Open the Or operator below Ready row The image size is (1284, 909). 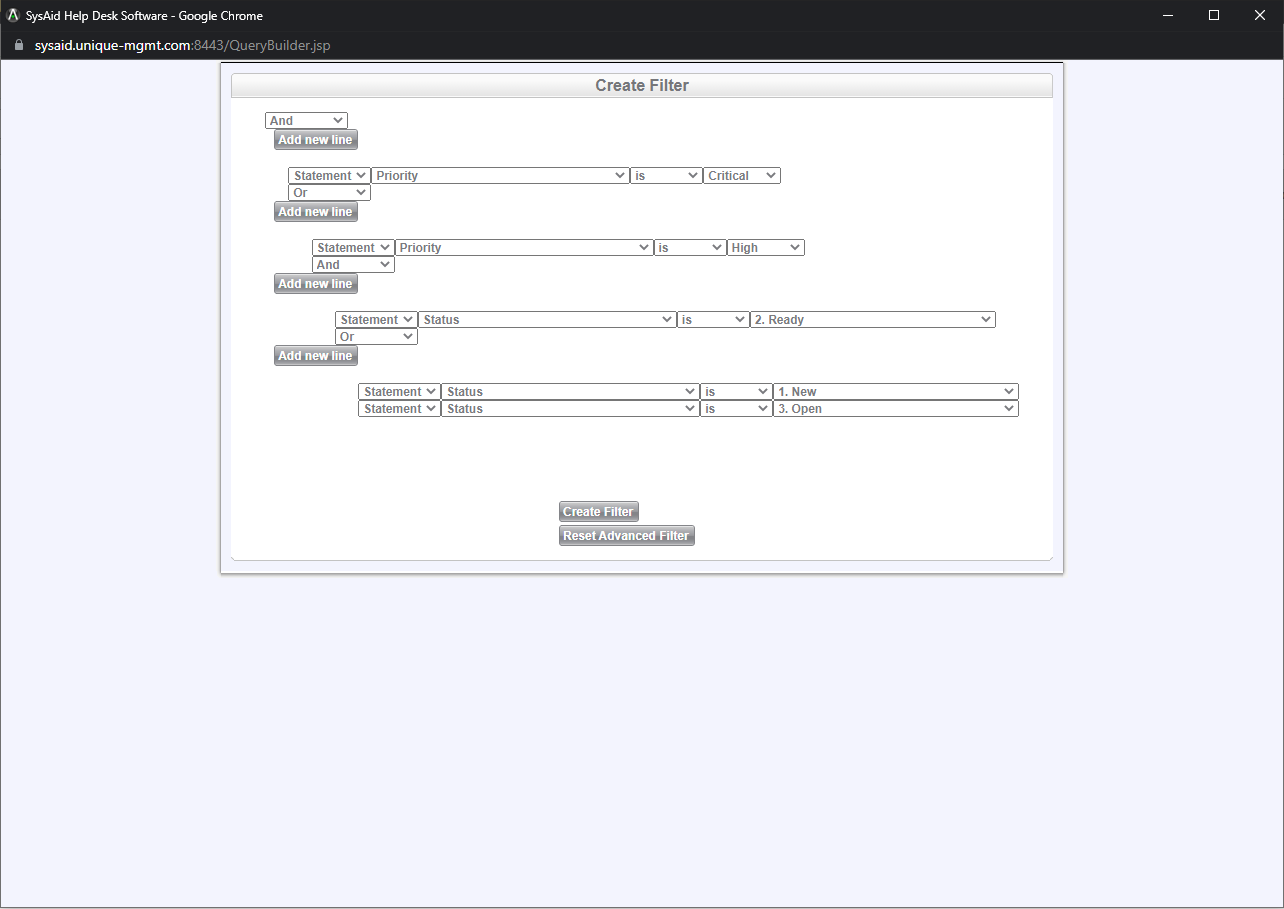pyautogui.click(x=376, y=337)
